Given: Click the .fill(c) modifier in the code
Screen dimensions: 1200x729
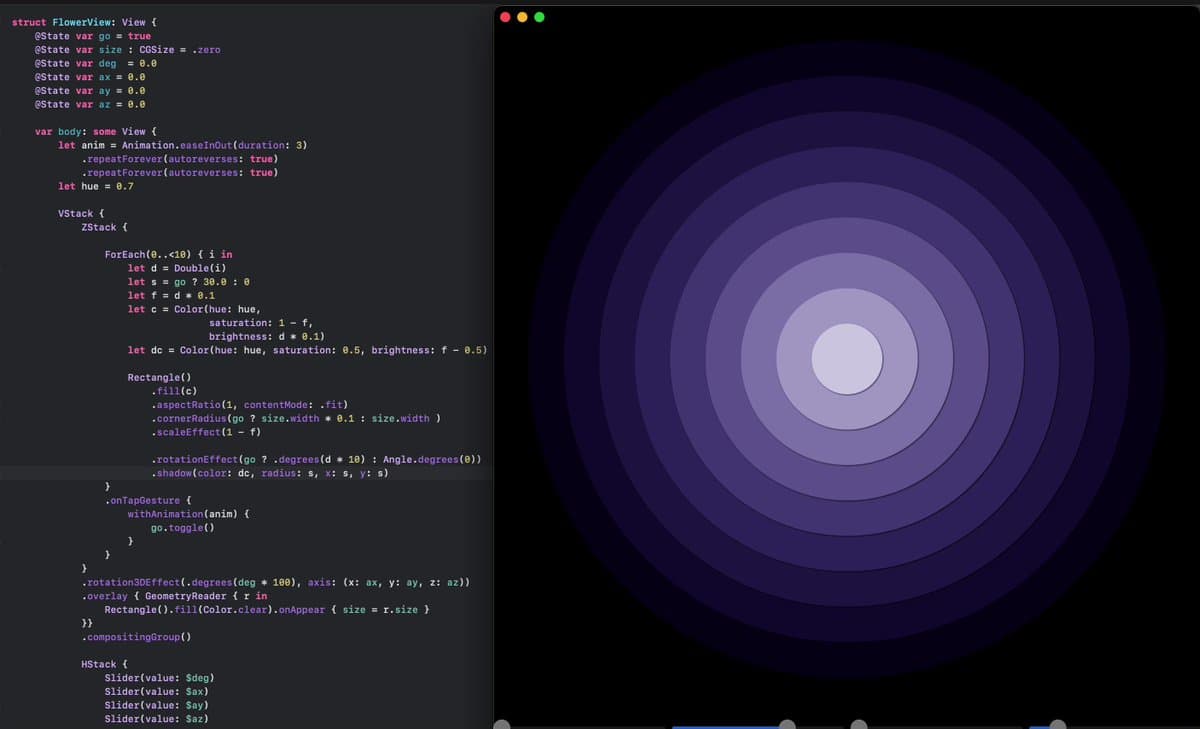Looking at the screenshot, I should click(177, 390).
